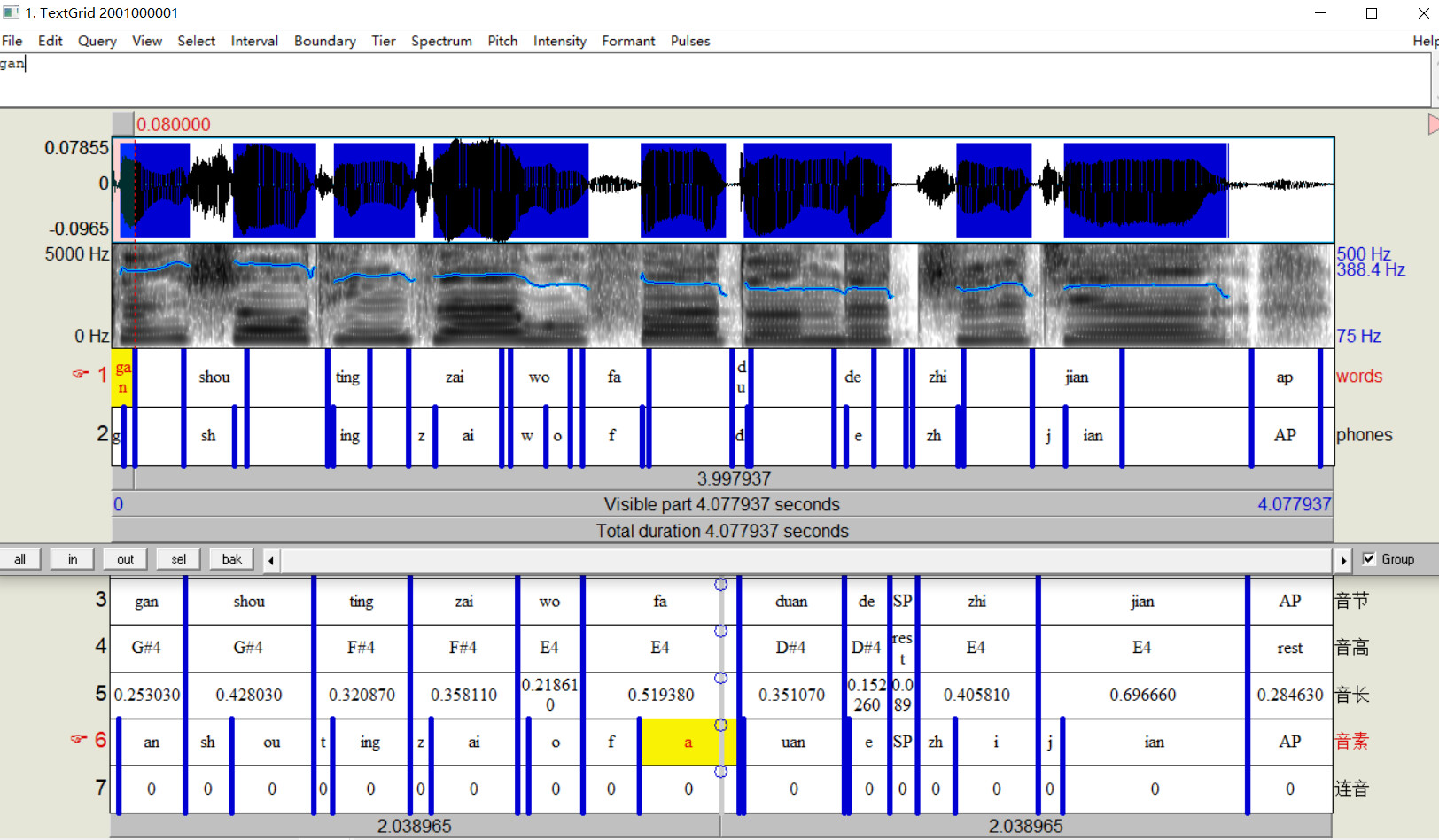This screenshot has height=840, width=1439.
Task: Open the Select menu
Action: tap(197, 41)
